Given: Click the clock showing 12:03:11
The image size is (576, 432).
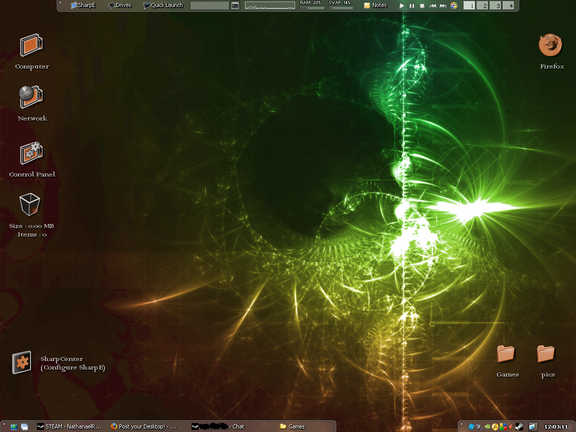Looking at the screenshot, I should [556, 426].
